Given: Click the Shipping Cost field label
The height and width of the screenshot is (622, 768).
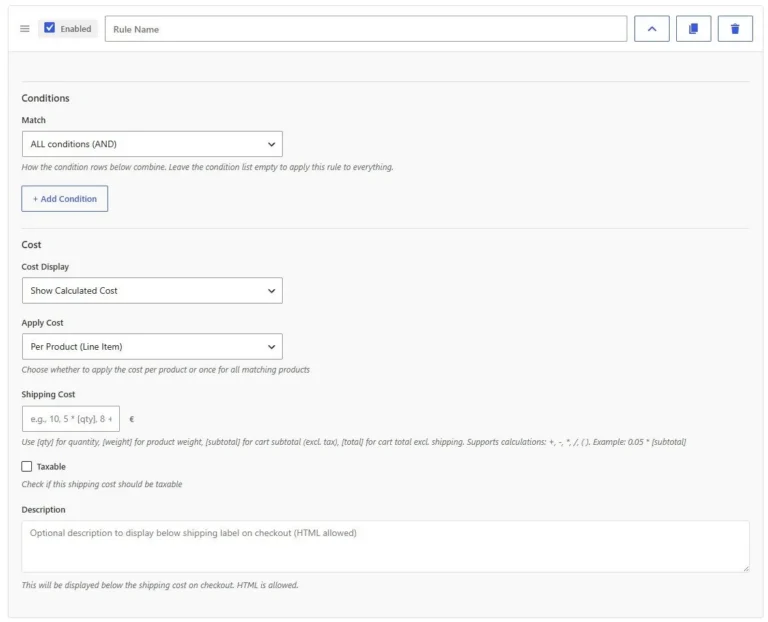Looking at the screenshot, I should 48,394.
